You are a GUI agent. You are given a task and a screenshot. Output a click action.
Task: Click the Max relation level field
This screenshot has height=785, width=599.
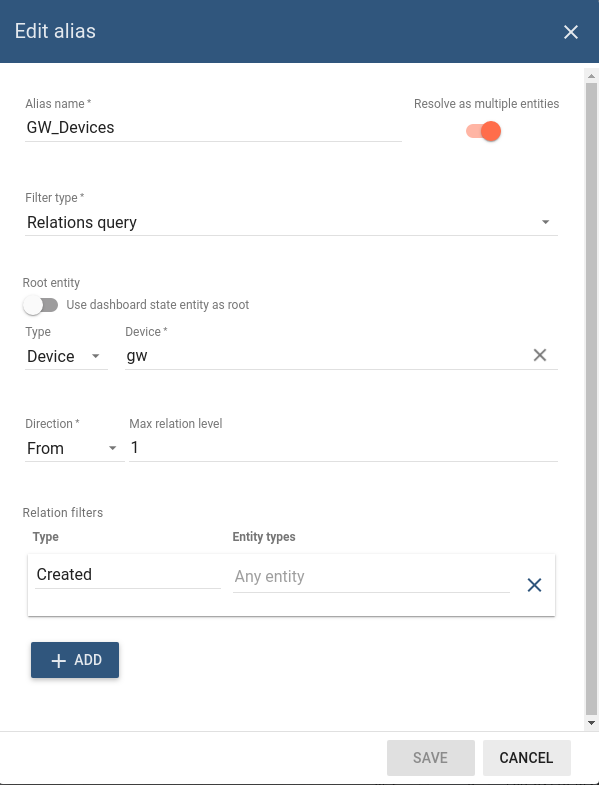click(343, 448)
